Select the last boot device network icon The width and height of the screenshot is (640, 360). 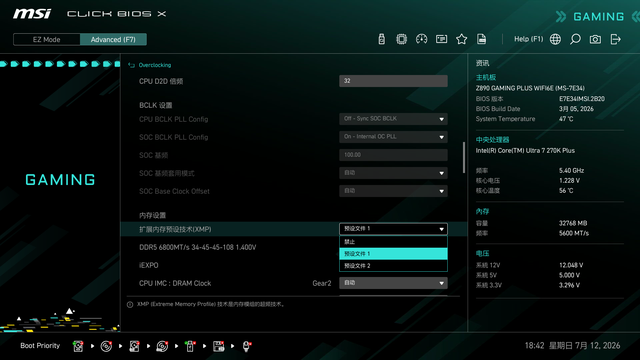pyautogui.click(x=246, y=346)
